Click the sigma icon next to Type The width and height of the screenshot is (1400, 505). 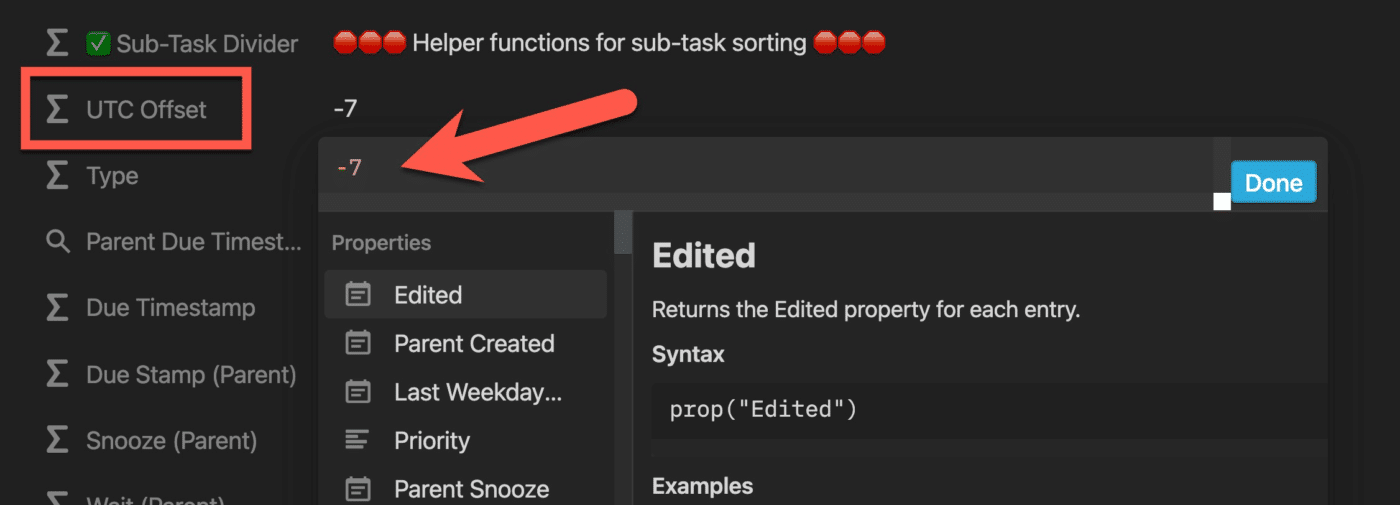[58, 175]
